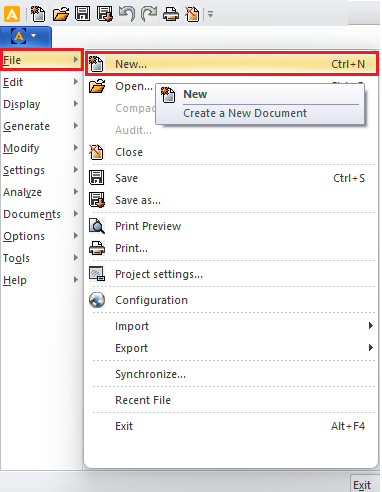Viewport: 382px width, 492px height.
Task: Open Project settings... from File submenu
Action: (x=232, y=274)
